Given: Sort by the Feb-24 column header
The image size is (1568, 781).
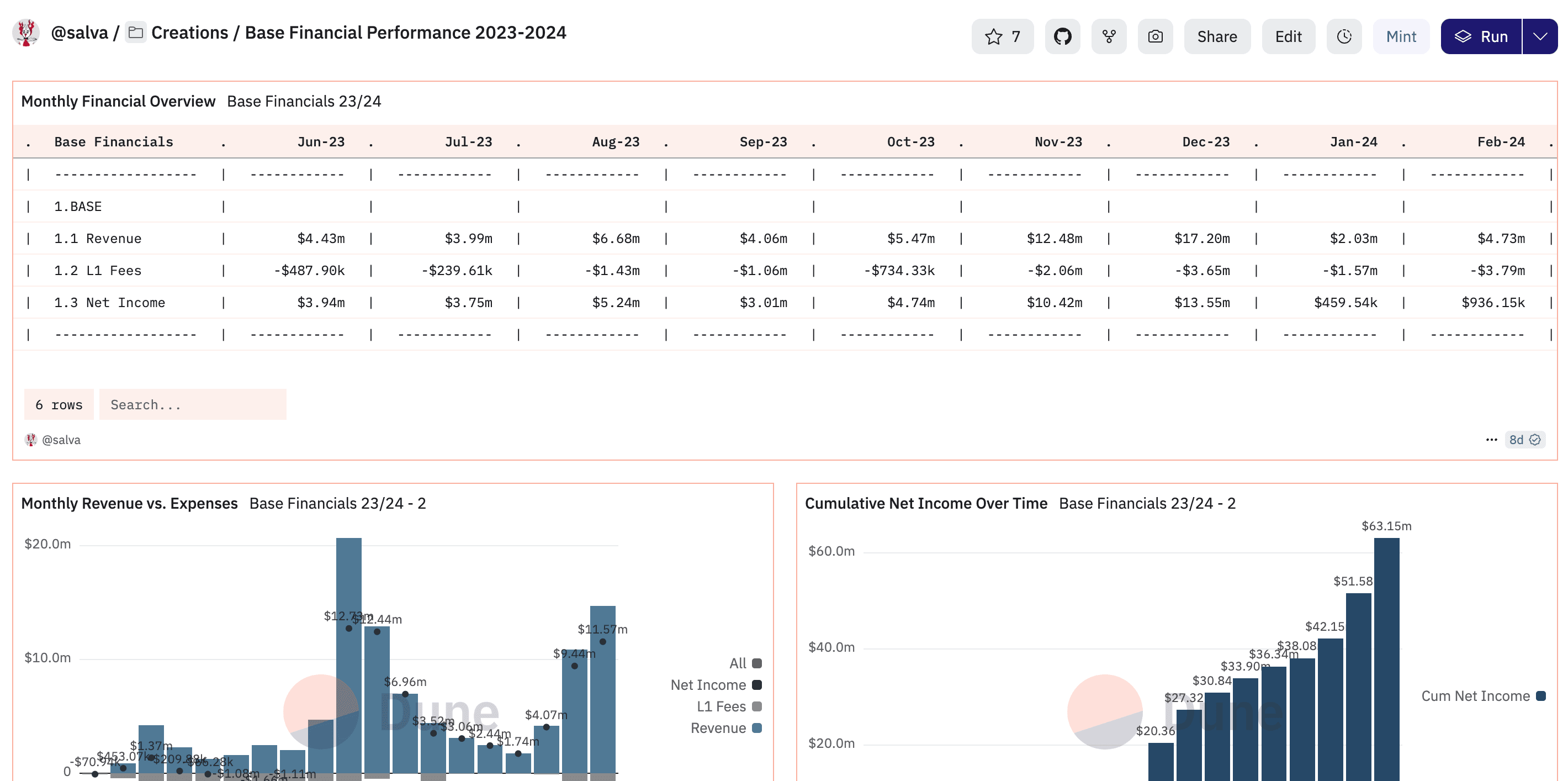Looking at the screenshot, I should (1501, 142).
